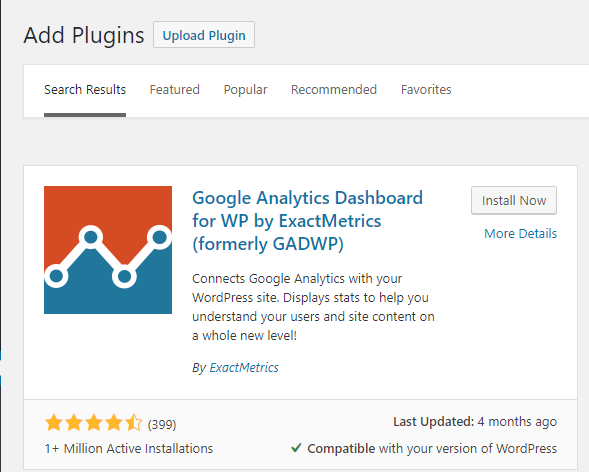This screenshot has width=589, height=472.
Task: Click the second rating star
Action: click(74, 423)
